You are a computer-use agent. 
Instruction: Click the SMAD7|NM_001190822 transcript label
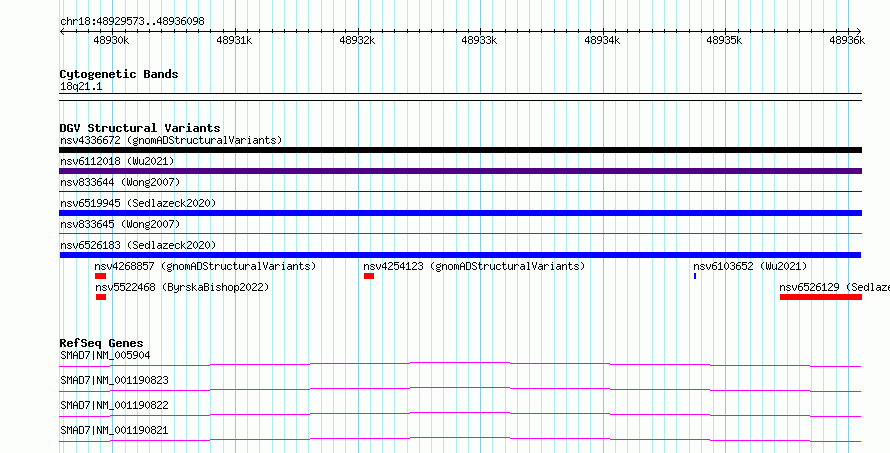(x=114, y=405)
